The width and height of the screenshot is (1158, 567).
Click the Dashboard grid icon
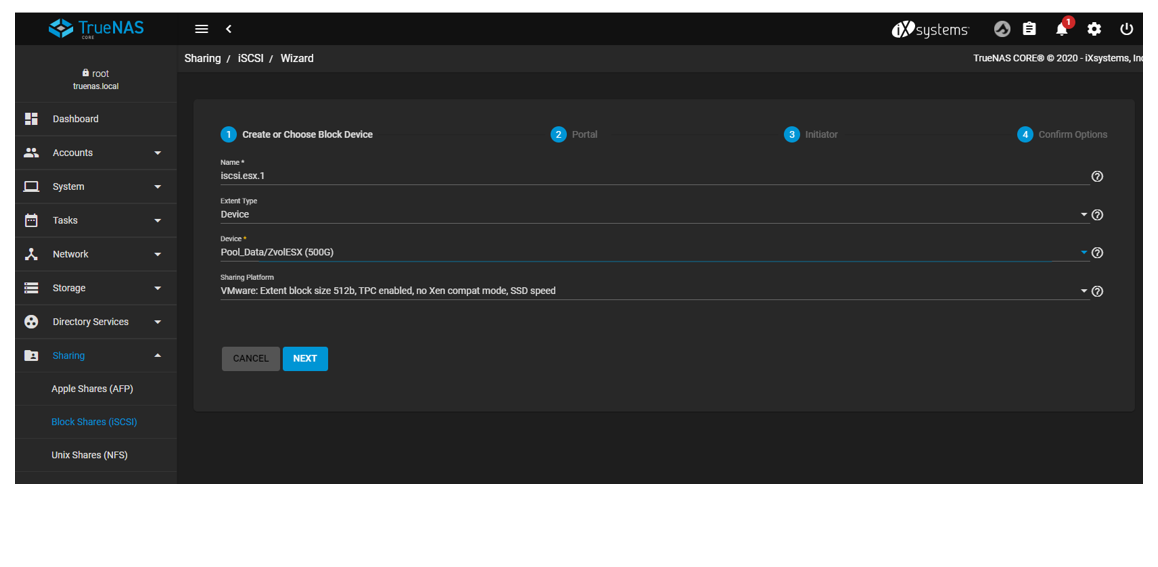31,119
